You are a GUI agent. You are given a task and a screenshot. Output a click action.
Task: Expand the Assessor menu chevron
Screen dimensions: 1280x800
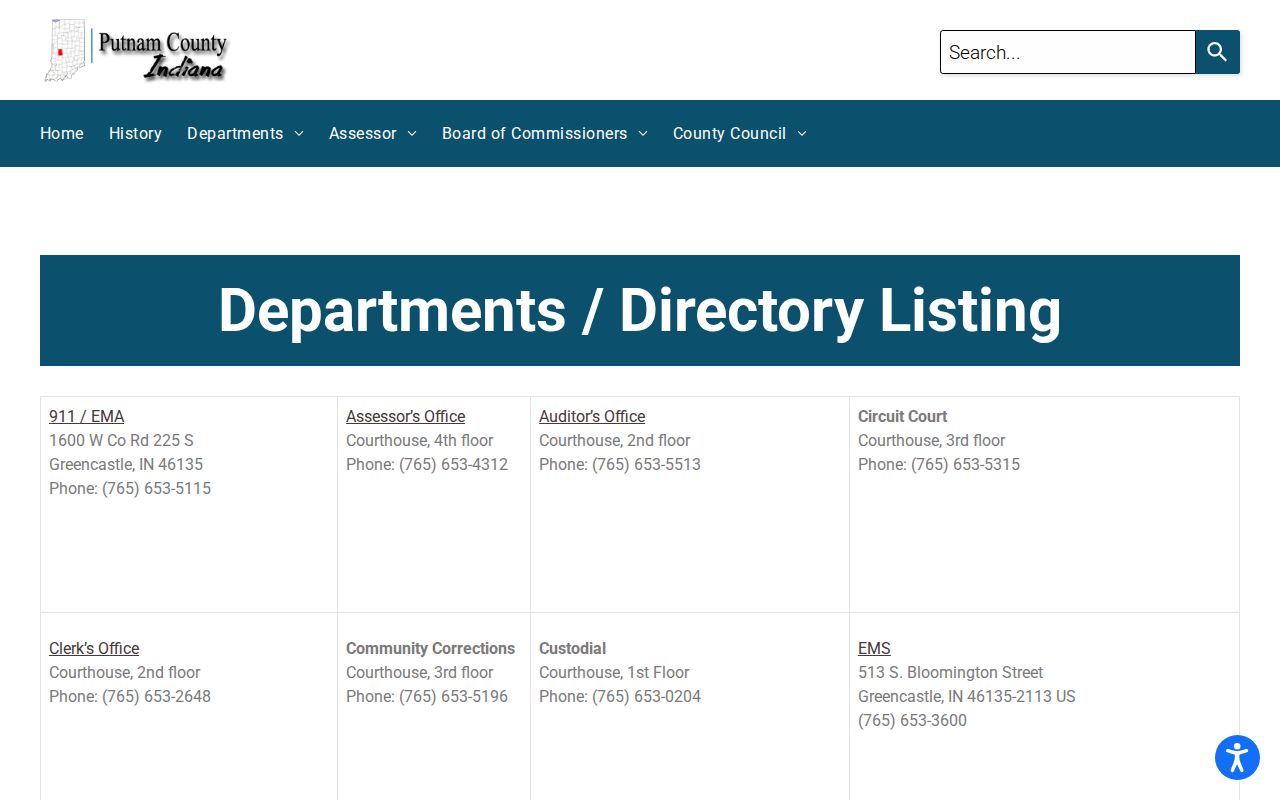pos(412,134)
